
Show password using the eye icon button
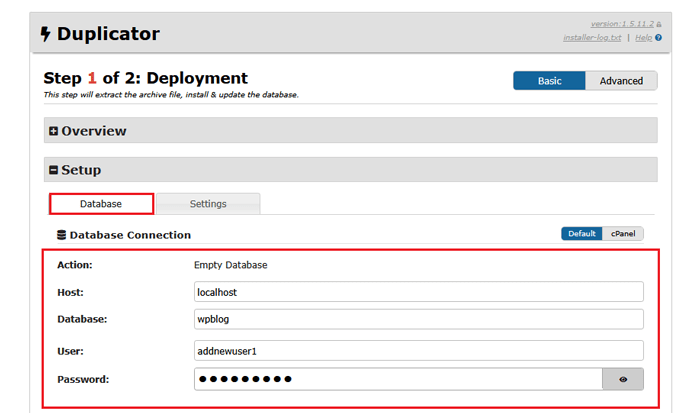pos(623,379)
